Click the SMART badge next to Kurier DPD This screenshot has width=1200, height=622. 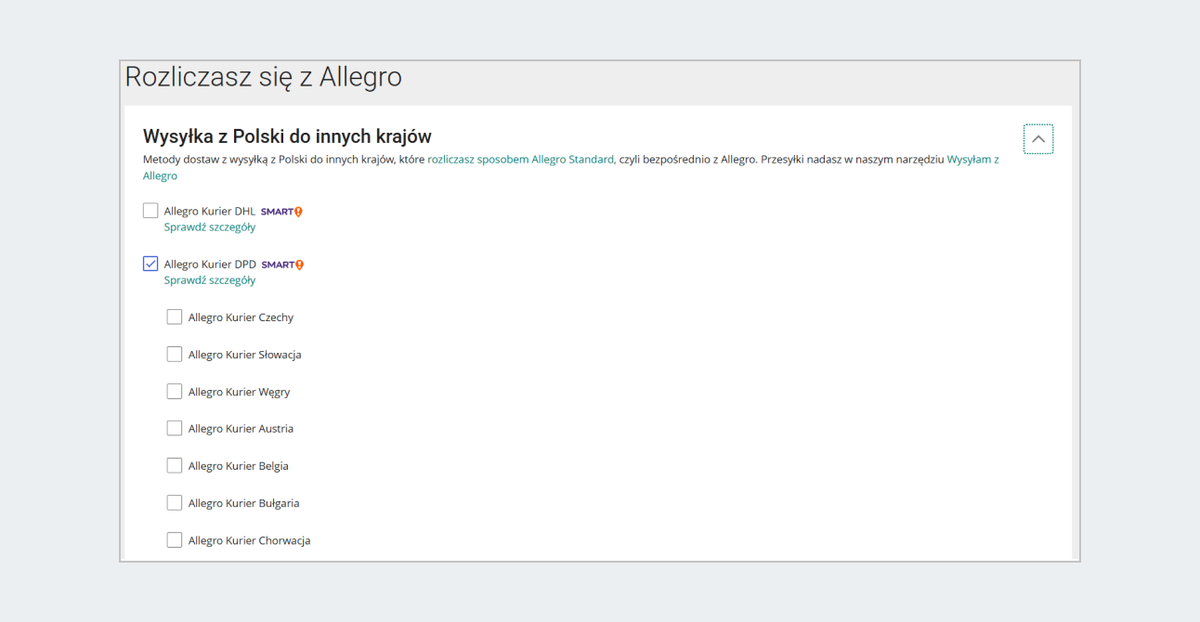(x=283, y=265)
